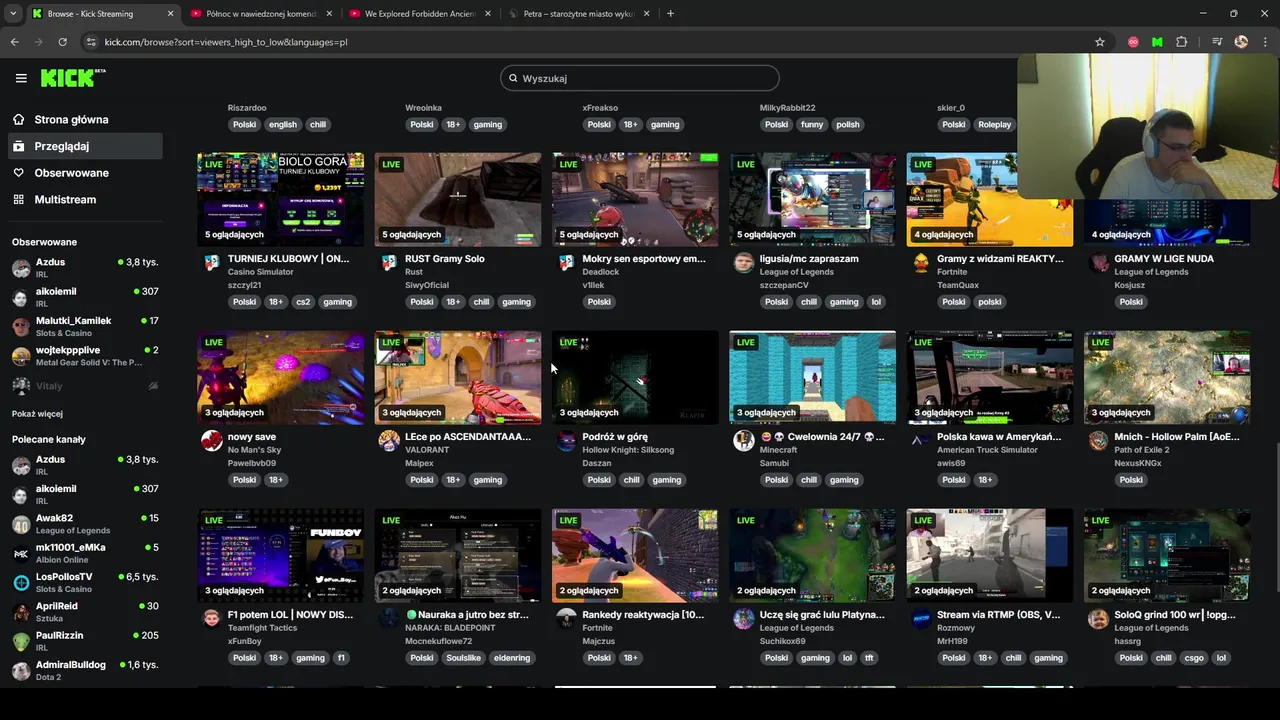
Task: Select funny tag under MilkyRabbit22
Action: point(812,125)
